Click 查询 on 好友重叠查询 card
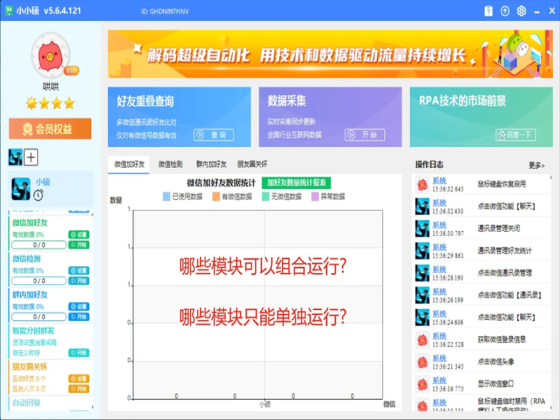The width and height of the screenshot is (560, 420). pos(214,135)
